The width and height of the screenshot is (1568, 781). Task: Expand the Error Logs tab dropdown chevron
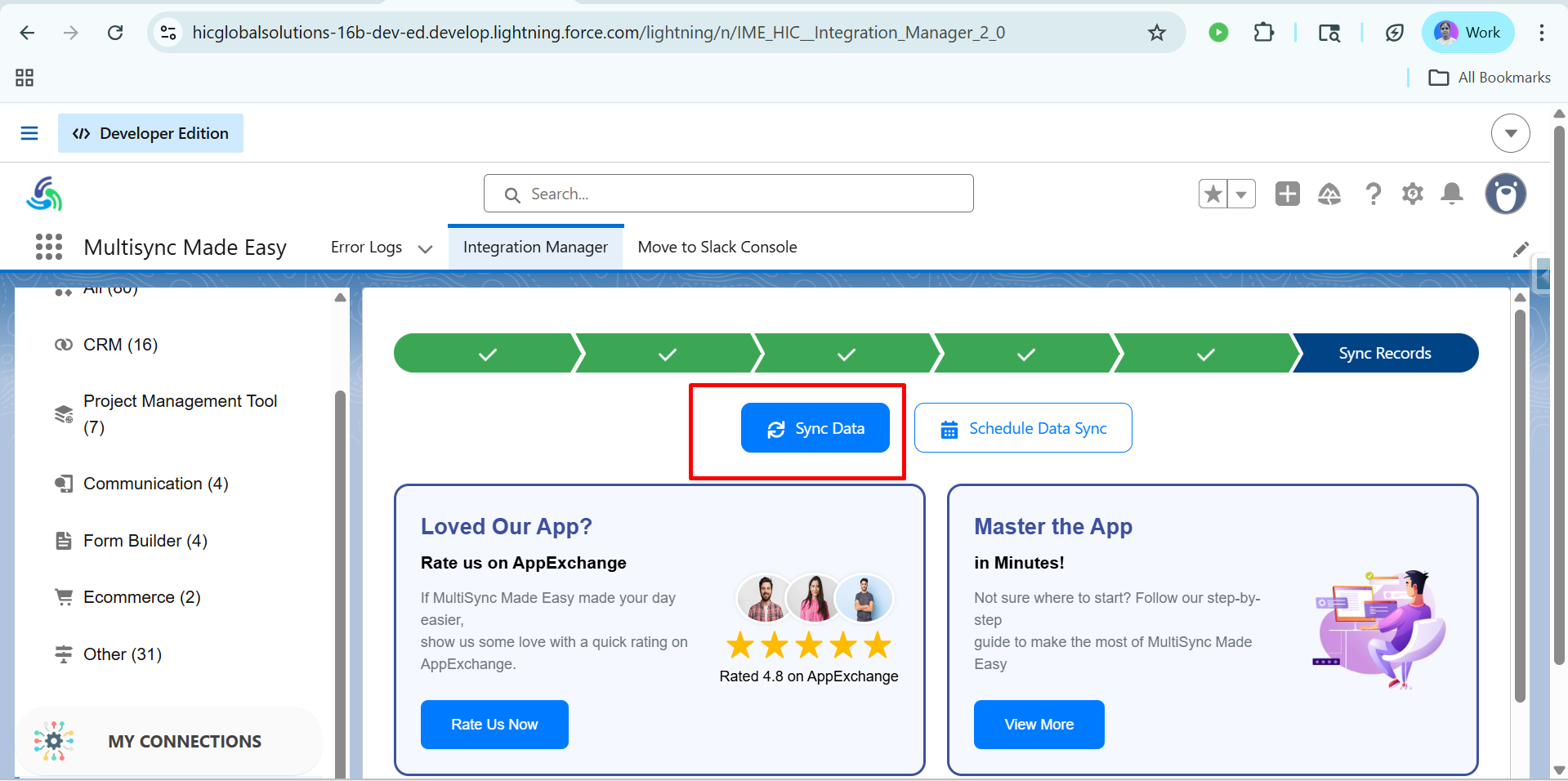(425, 248)
